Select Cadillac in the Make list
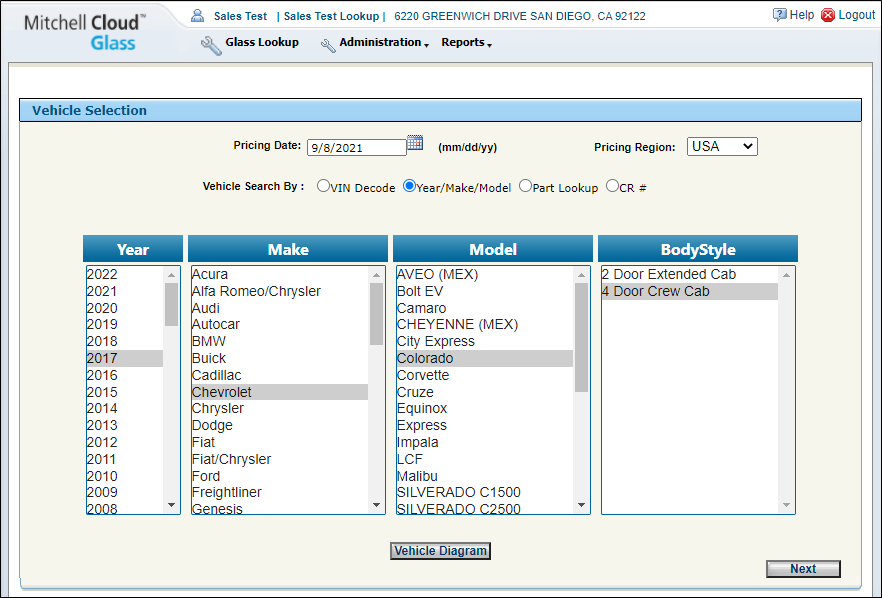The height and width of the screenshot is (598, 882). coord(280,375)
